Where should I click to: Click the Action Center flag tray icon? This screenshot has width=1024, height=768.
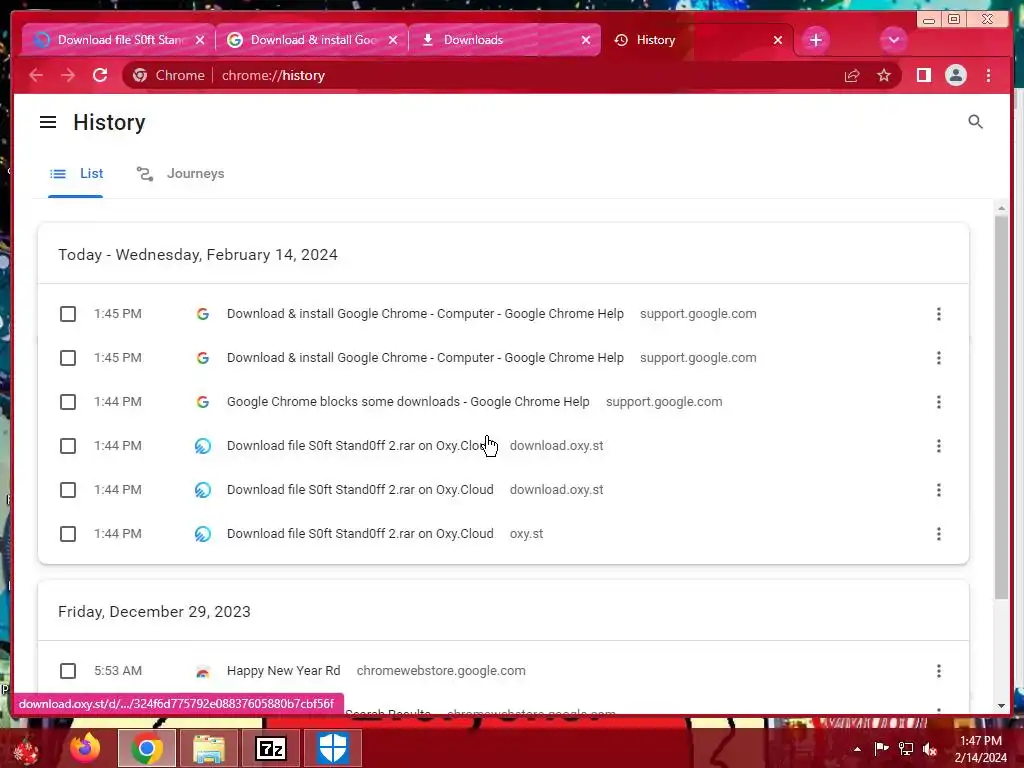[x=881, y=748]
